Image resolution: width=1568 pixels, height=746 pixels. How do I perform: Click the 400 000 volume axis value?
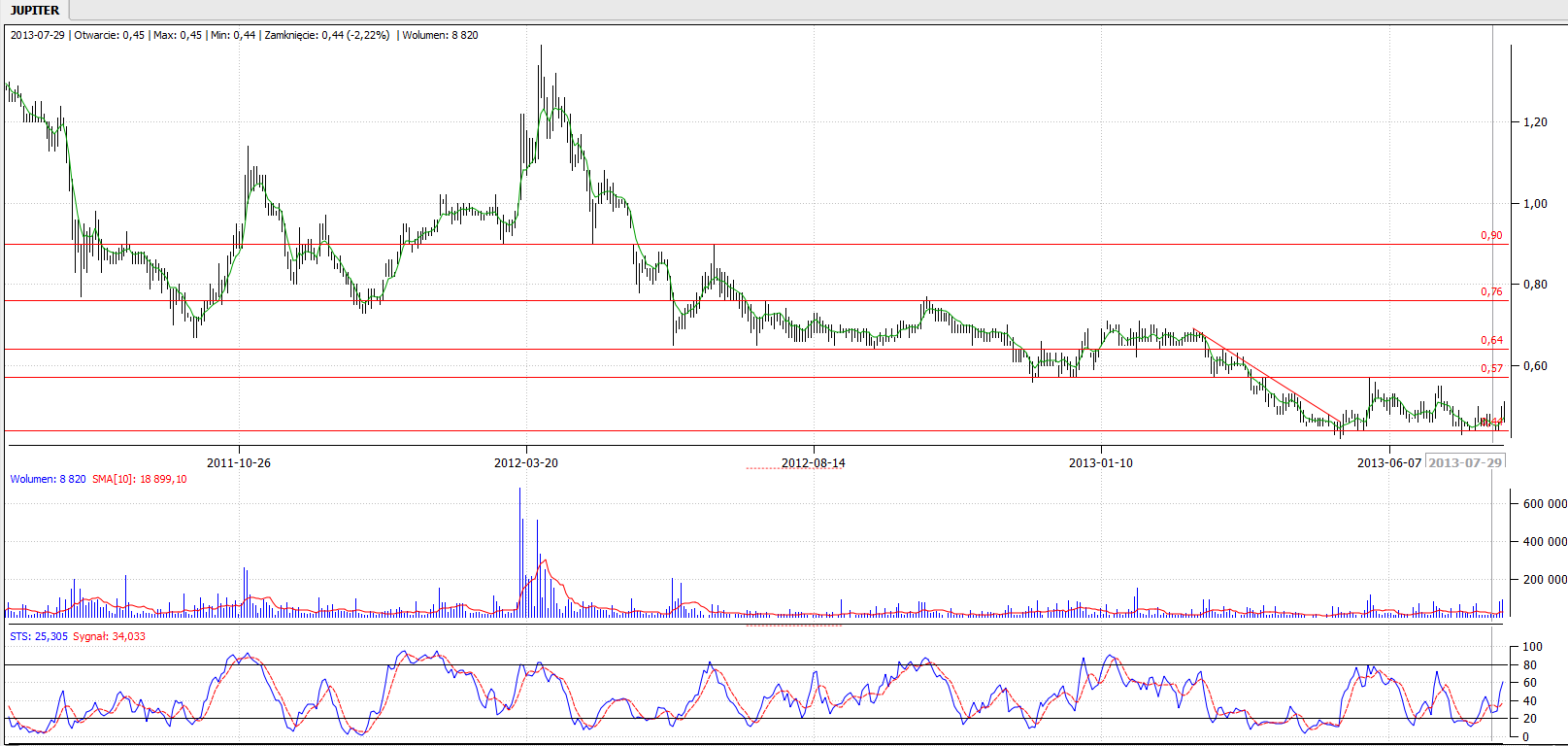1545,542
